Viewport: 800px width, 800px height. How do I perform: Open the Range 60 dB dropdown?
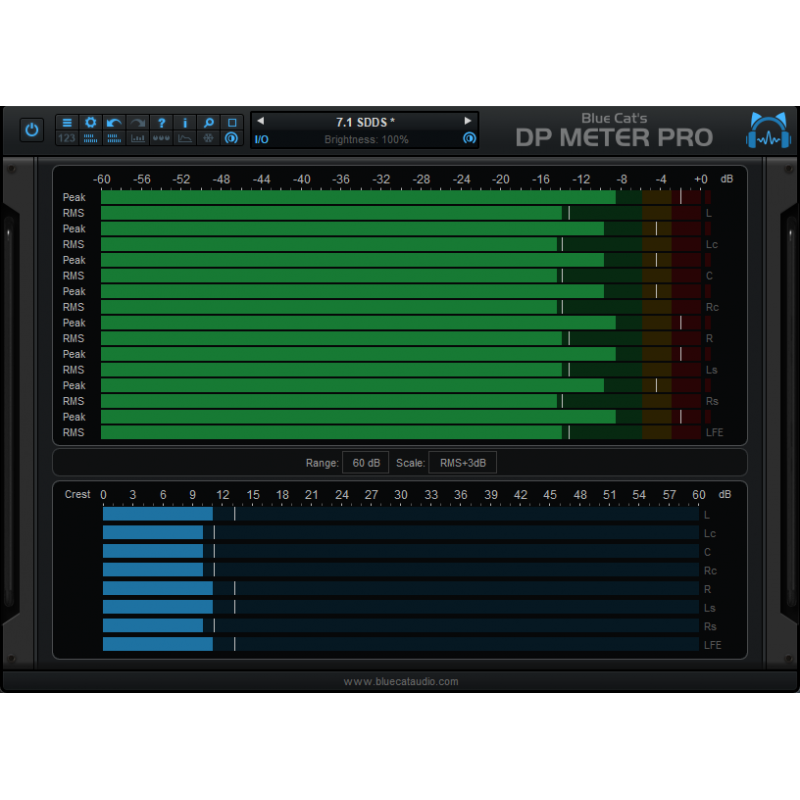coord(365,462)
